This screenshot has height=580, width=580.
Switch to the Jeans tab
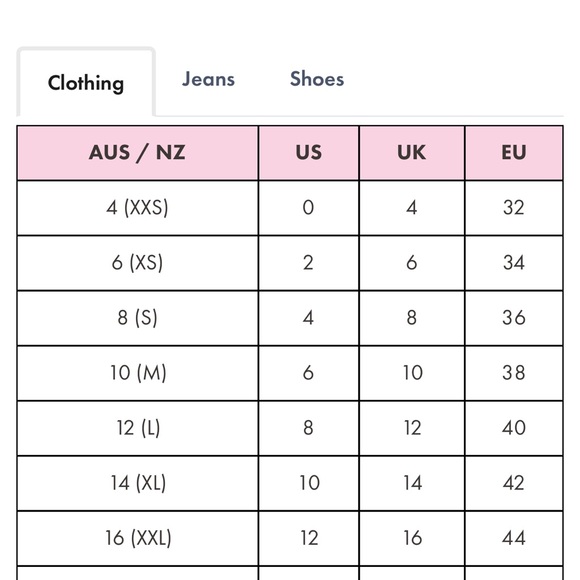(208, 79)
